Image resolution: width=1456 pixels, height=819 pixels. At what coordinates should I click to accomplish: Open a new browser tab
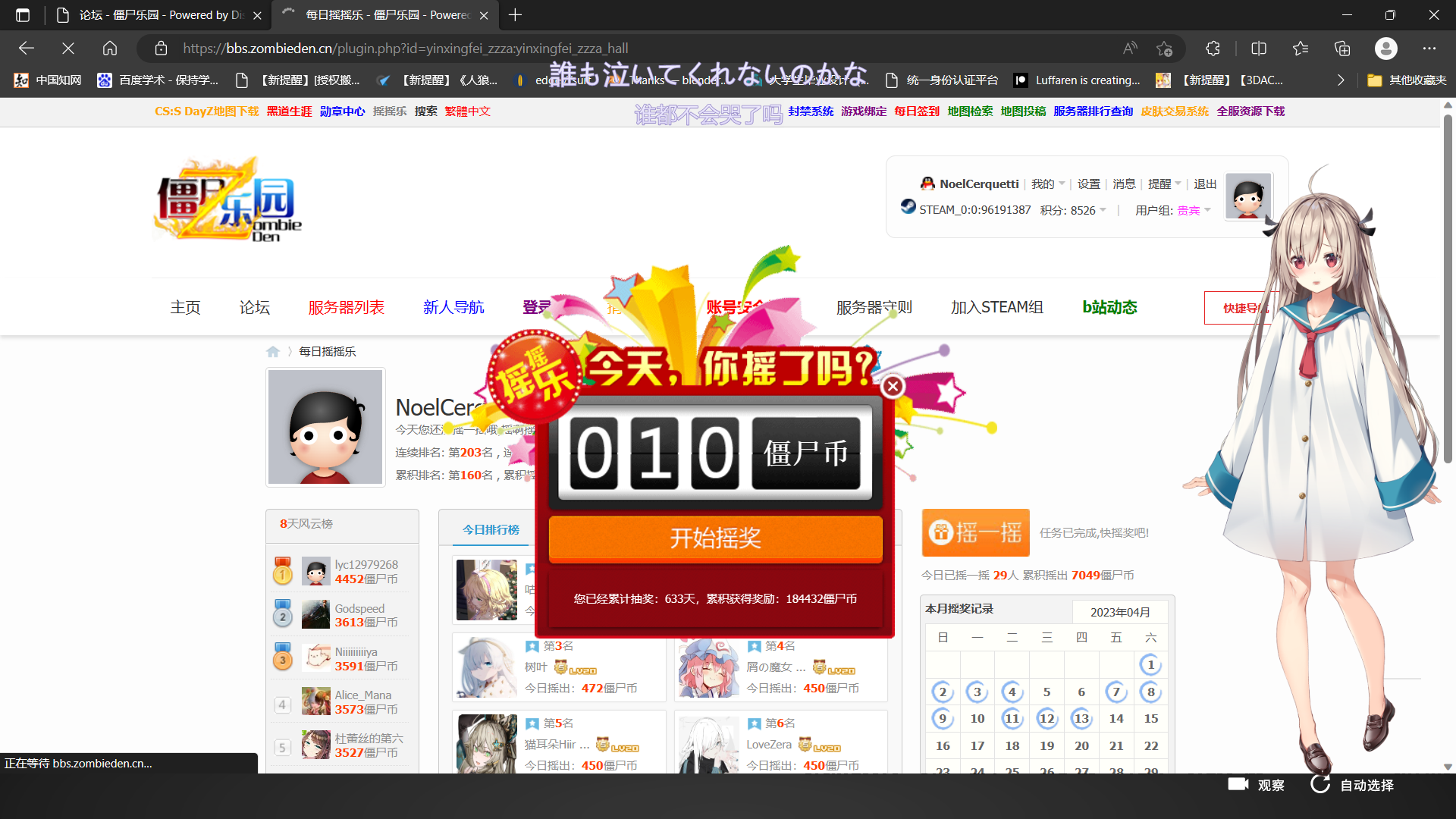pos(516,15)
